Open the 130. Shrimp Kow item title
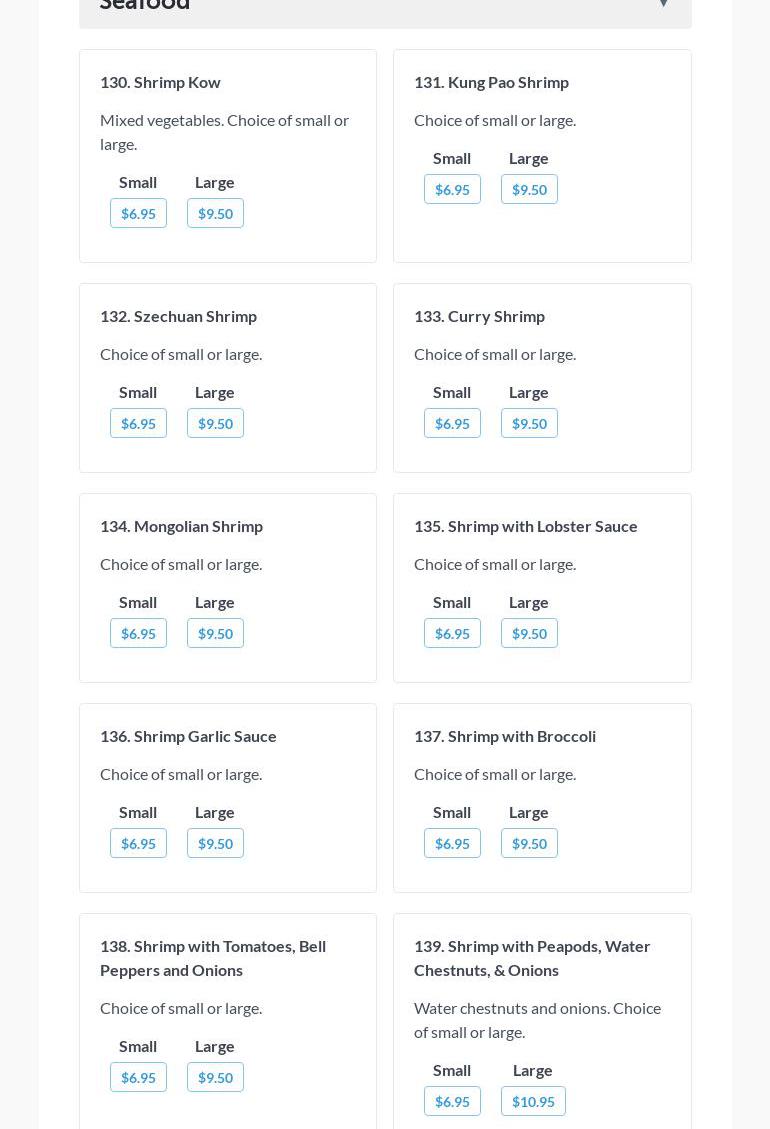 [x=160, y=82]
